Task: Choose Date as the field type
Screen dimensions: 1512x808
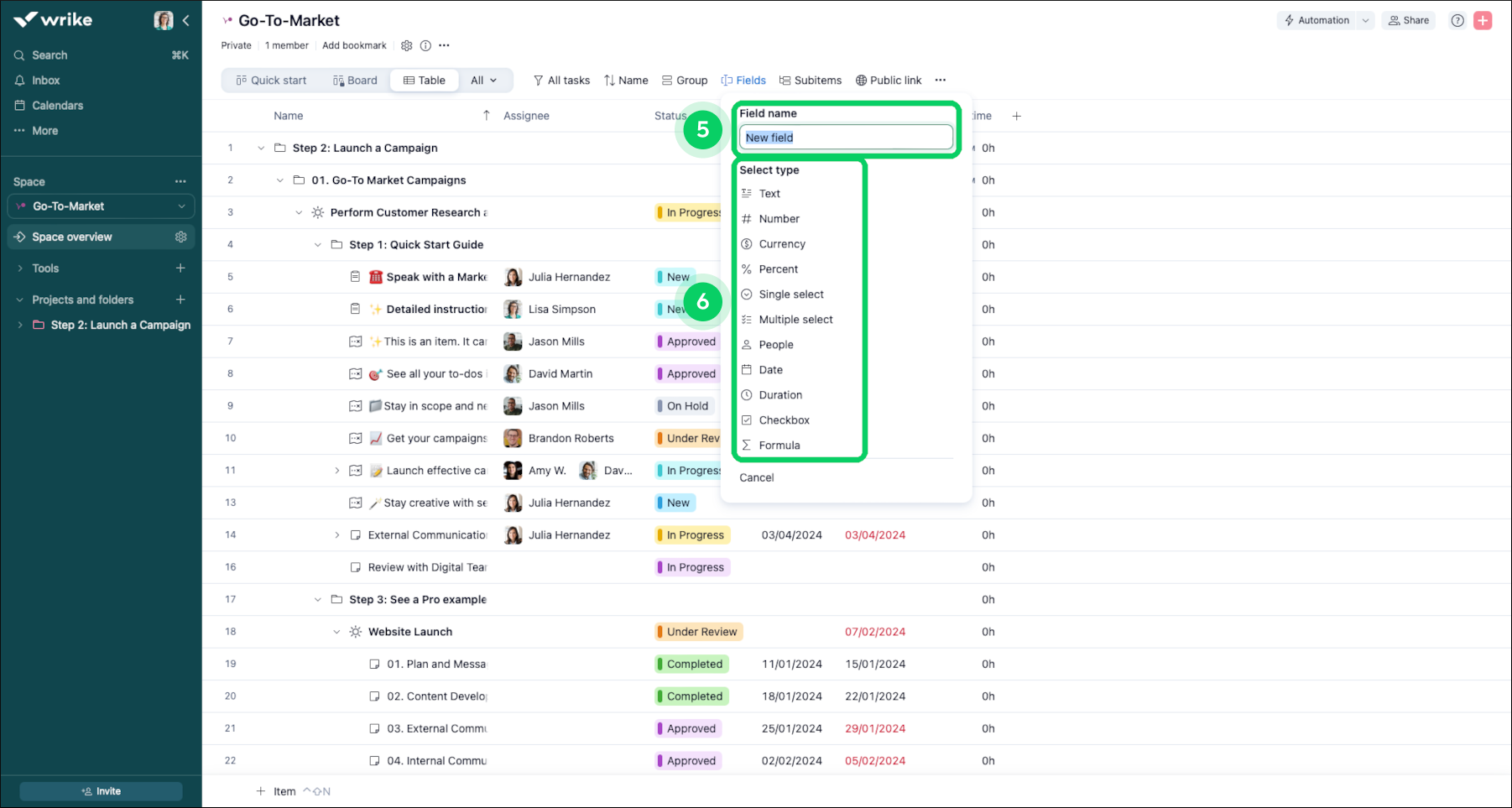Action: (x=770, y=369)
